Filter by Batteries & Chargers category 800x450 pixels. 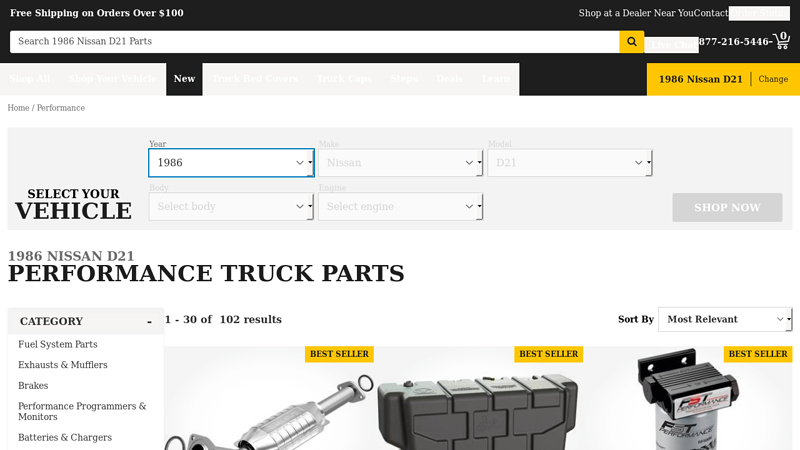pos(65,437)
